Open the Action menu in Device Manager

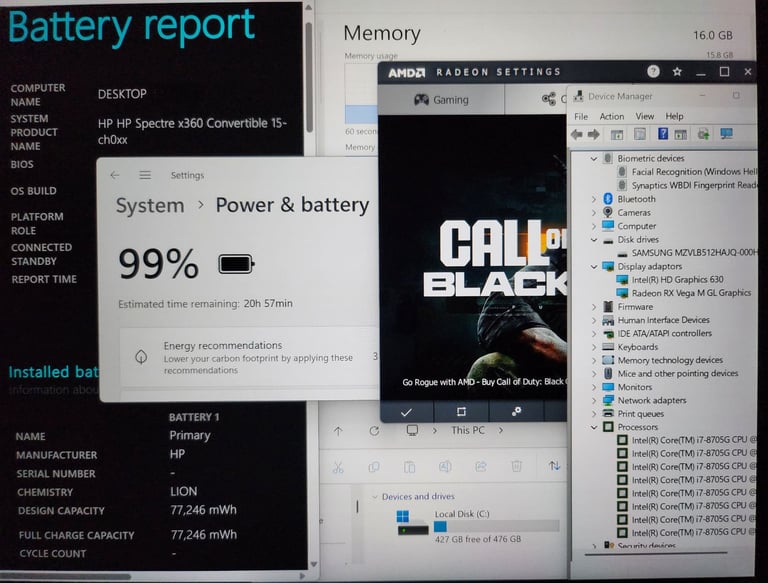612,117
